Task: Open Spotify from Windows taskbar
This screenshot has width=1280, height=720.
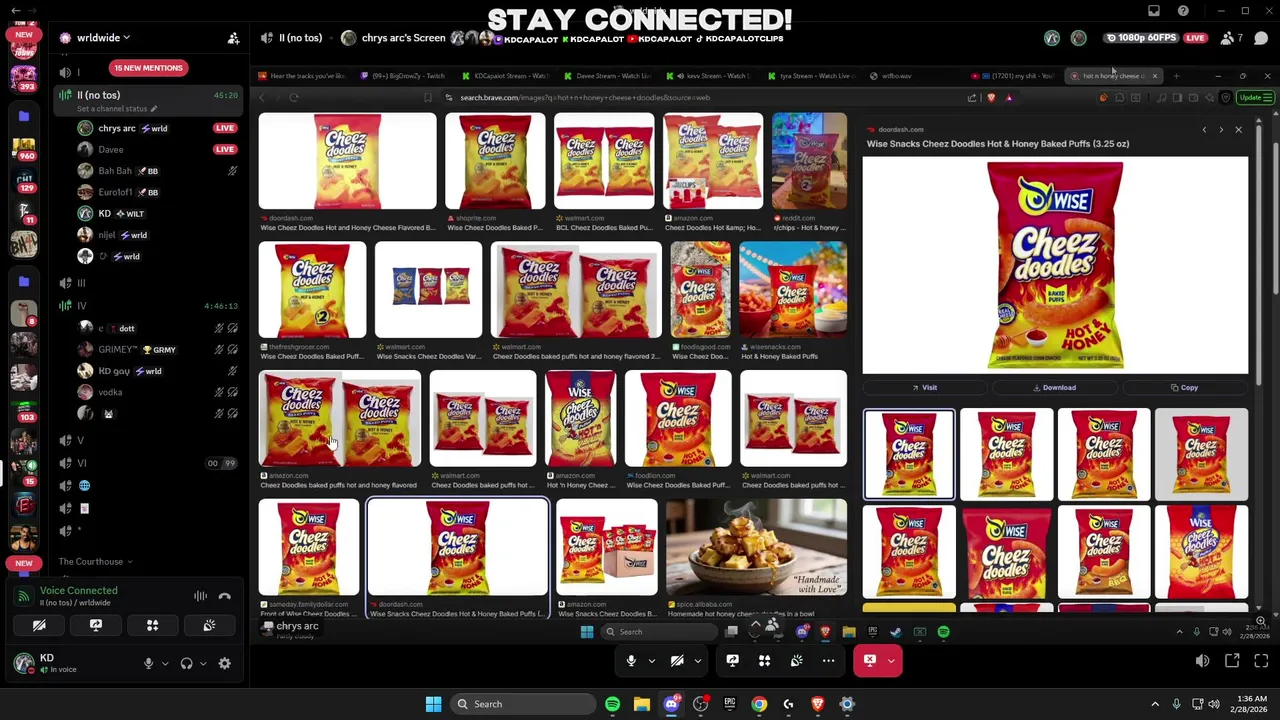Action: [612, 704]
